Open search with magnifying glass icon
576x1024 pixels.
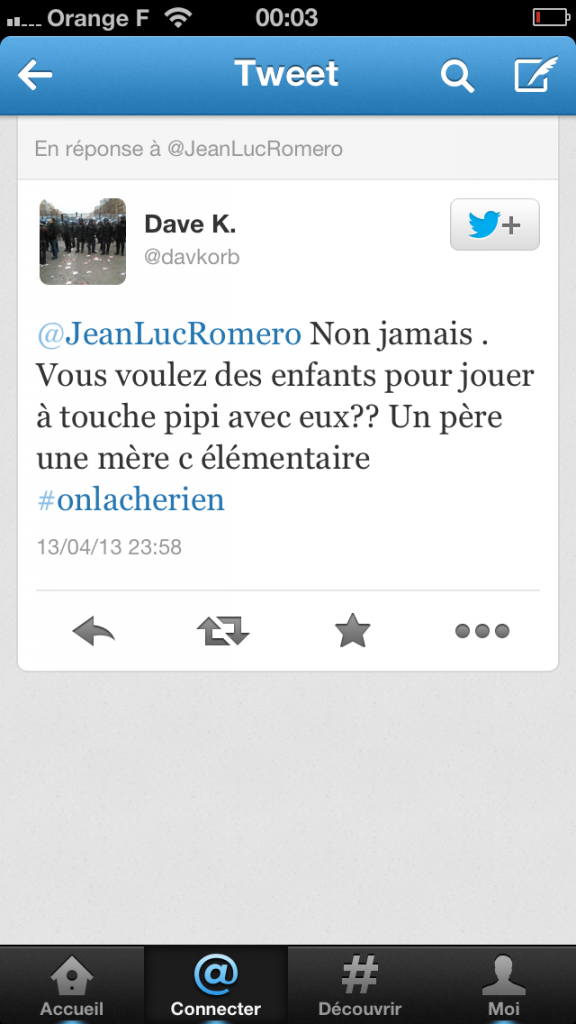456,76
